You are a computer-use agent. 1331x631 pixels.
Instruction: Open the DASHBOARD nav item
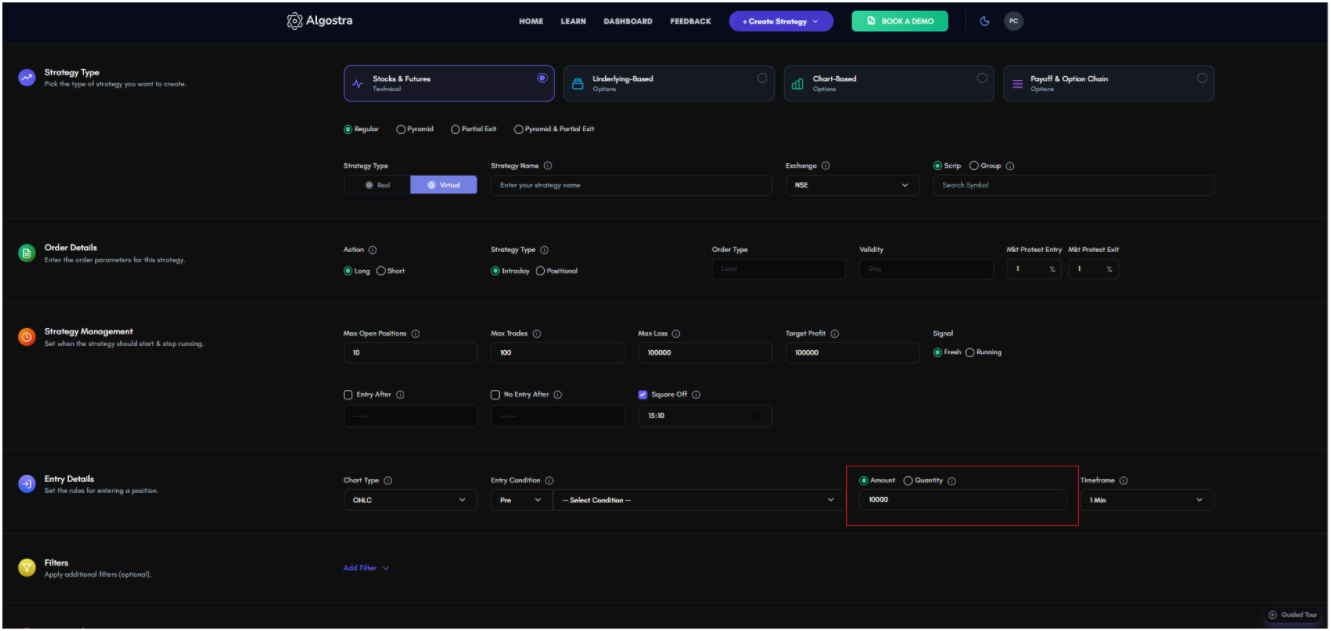(x=628, y=21)
